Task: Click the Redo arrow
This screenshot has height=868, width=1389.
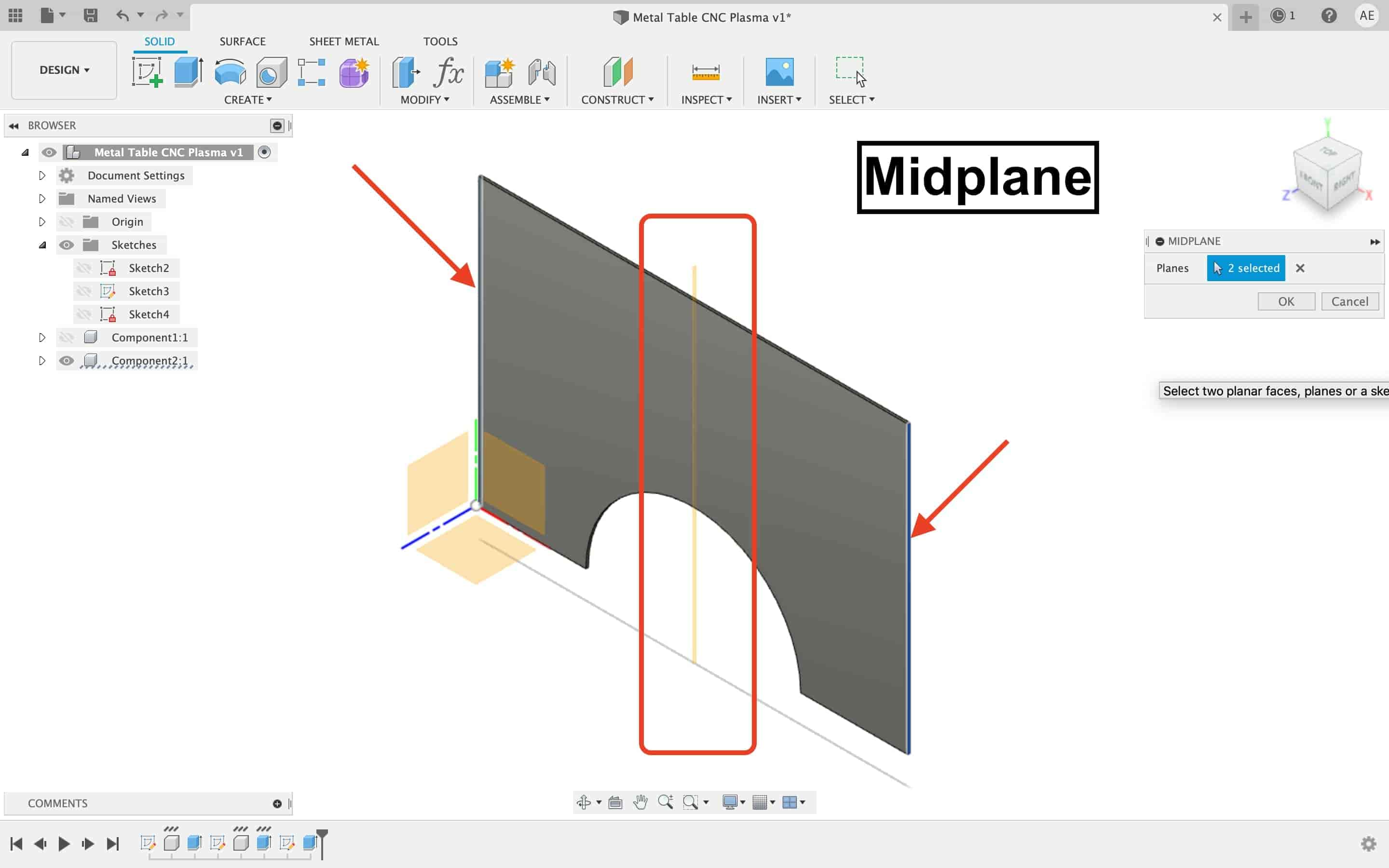Action: tap(162, 15)
